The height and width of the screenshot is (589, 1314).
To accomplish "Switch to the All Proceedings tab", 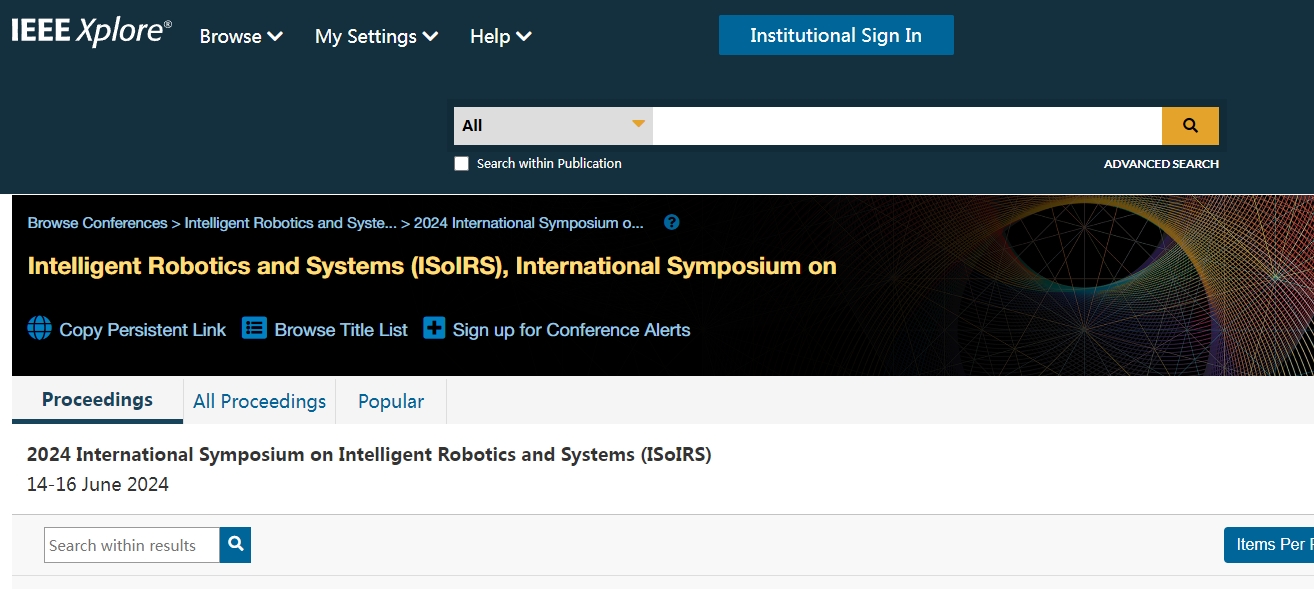I will coord(259,401).
